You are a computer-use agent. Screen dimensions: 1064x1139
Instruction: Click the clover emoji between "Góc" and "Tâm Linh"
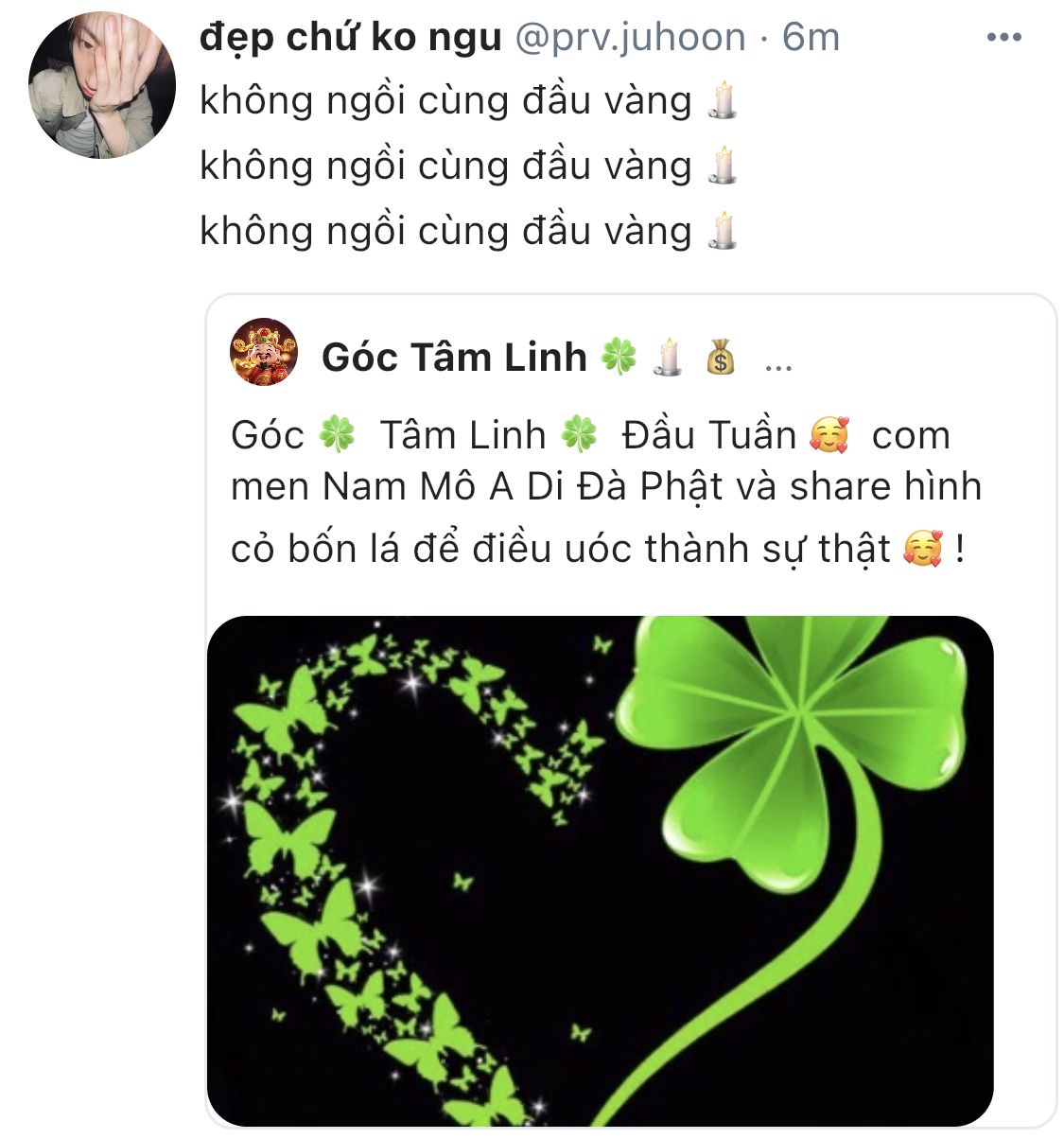pos(337,436)
